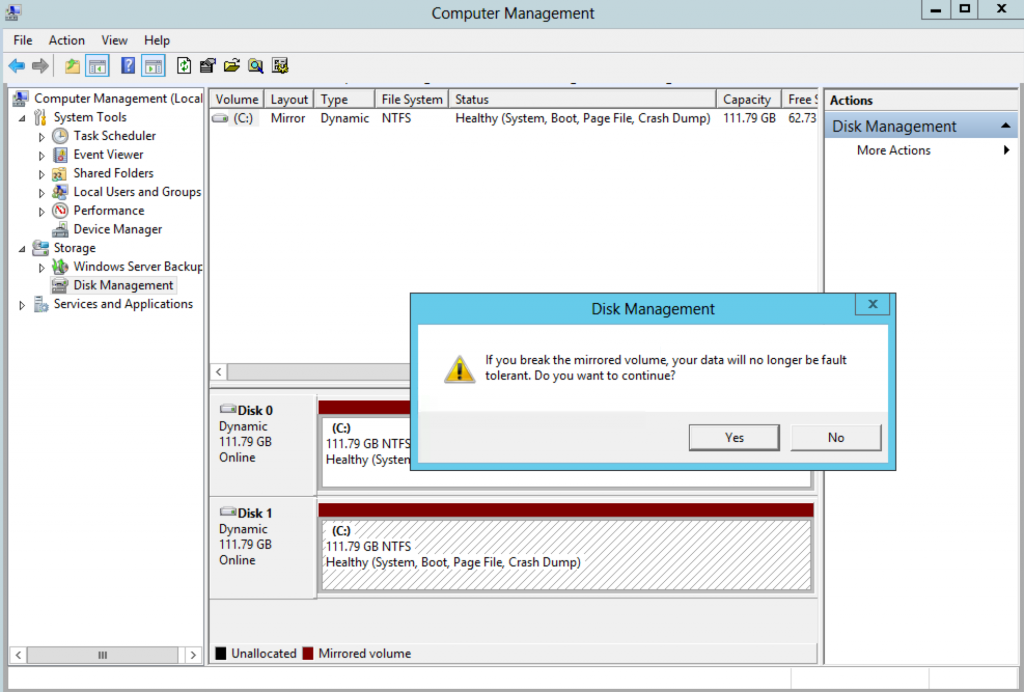The height and width of the screenshot is (692, 1024).
Task: Click the yellow warning triangle in the dialog
Action: tap(459, 369)
